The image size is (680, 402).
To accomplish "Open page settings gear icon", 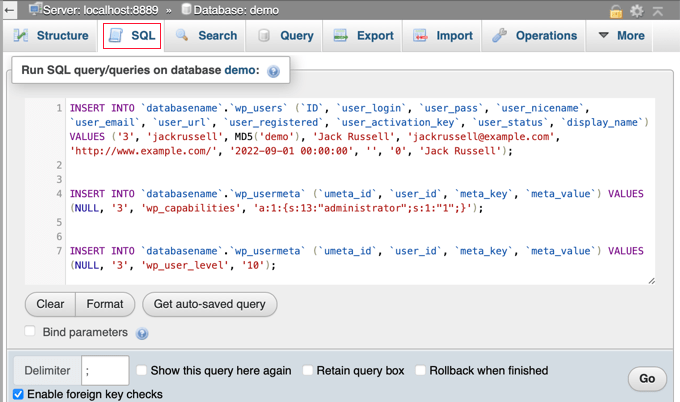I will [638, 10].
